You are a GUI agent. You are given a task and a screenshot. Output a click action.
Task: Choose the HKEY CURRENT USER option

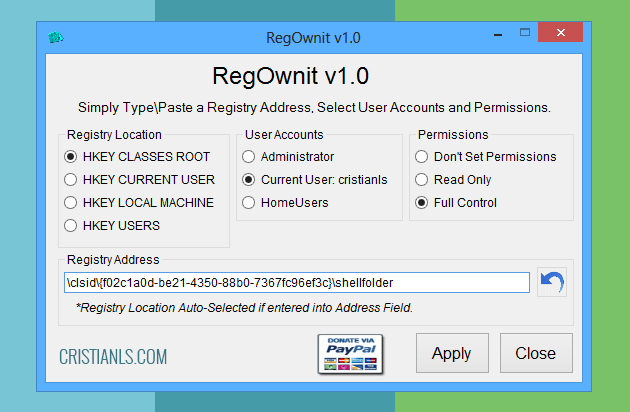point(71,180)
